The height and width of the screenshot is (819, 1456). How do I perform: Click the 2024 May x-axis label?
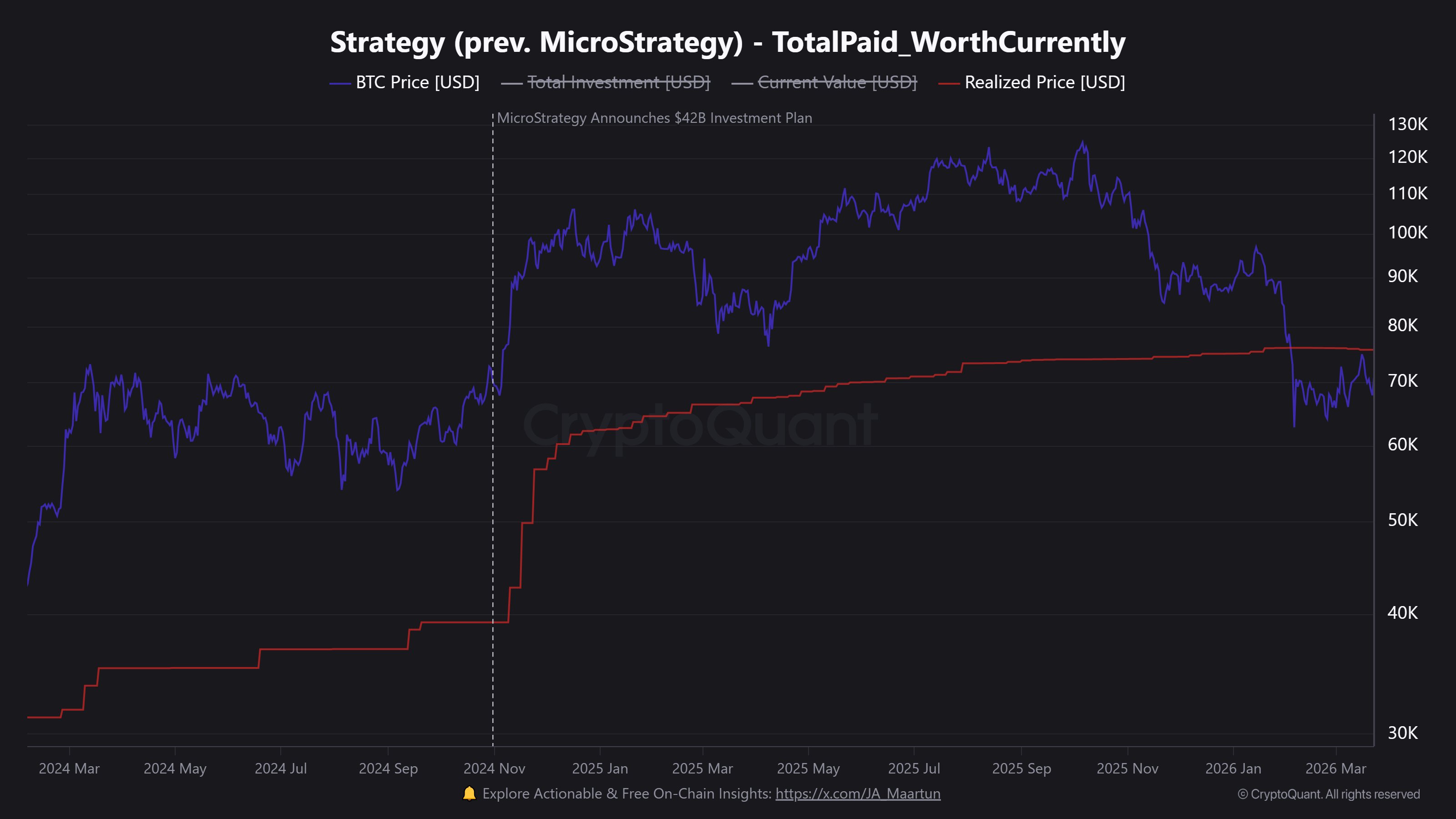pyautogui.click(x=175, y=768)
